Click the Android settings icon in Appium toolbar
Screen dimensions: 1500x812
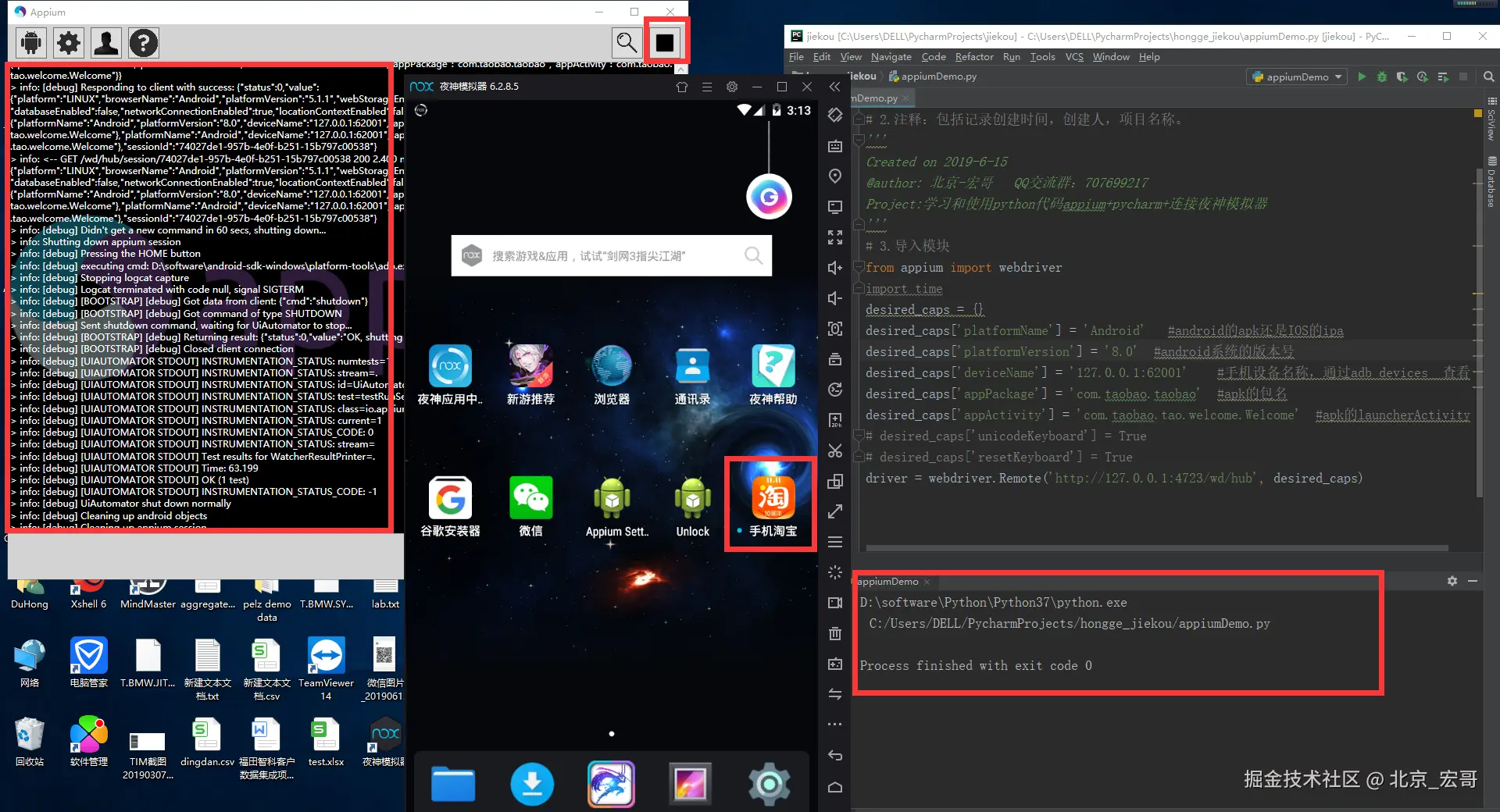(x=31, y=43)
